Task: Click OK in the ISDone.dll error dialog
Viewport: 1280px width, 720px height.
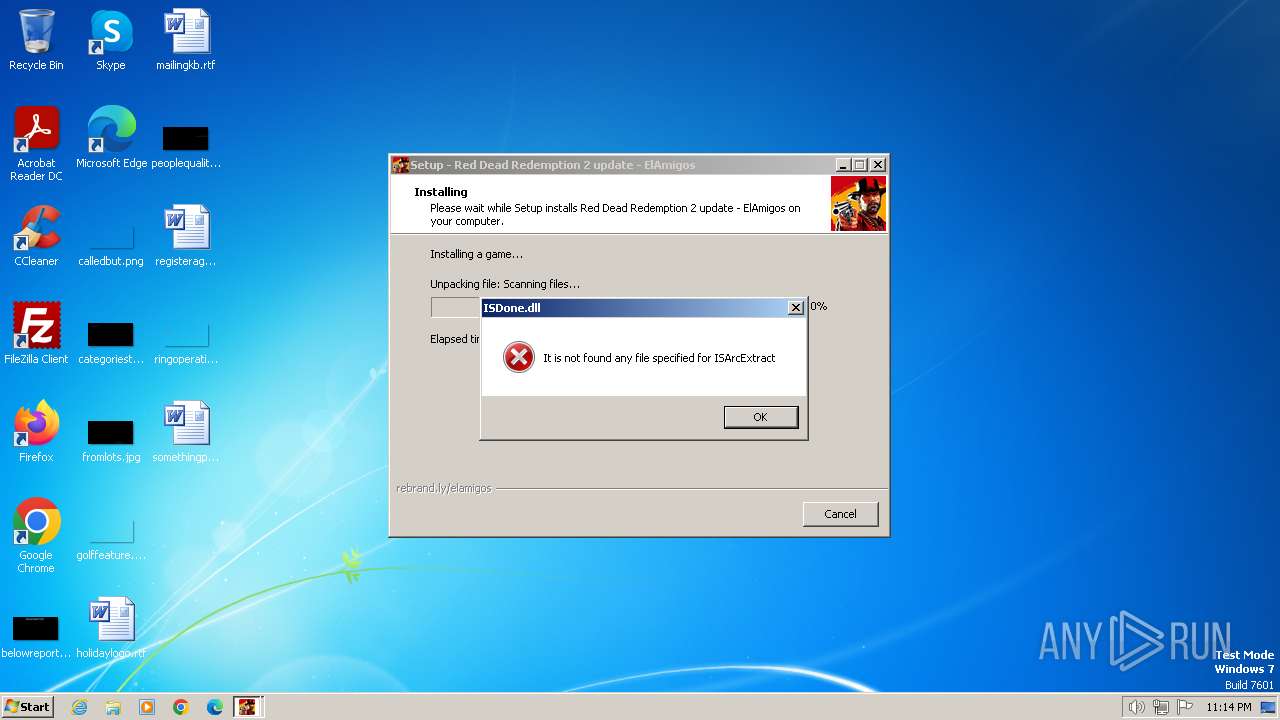Action: [x=761, y=417]
